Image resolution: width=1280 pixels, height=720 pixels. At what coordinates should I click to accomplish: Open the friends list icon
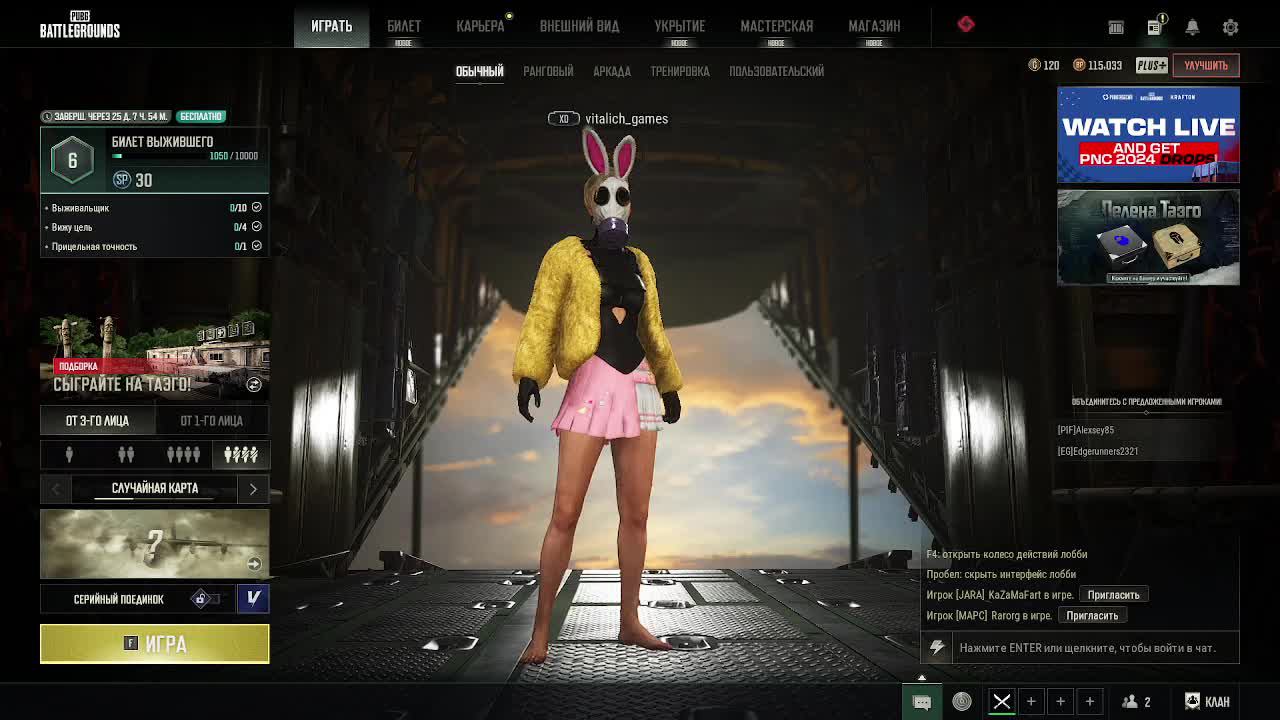(x=1137, y=702)
